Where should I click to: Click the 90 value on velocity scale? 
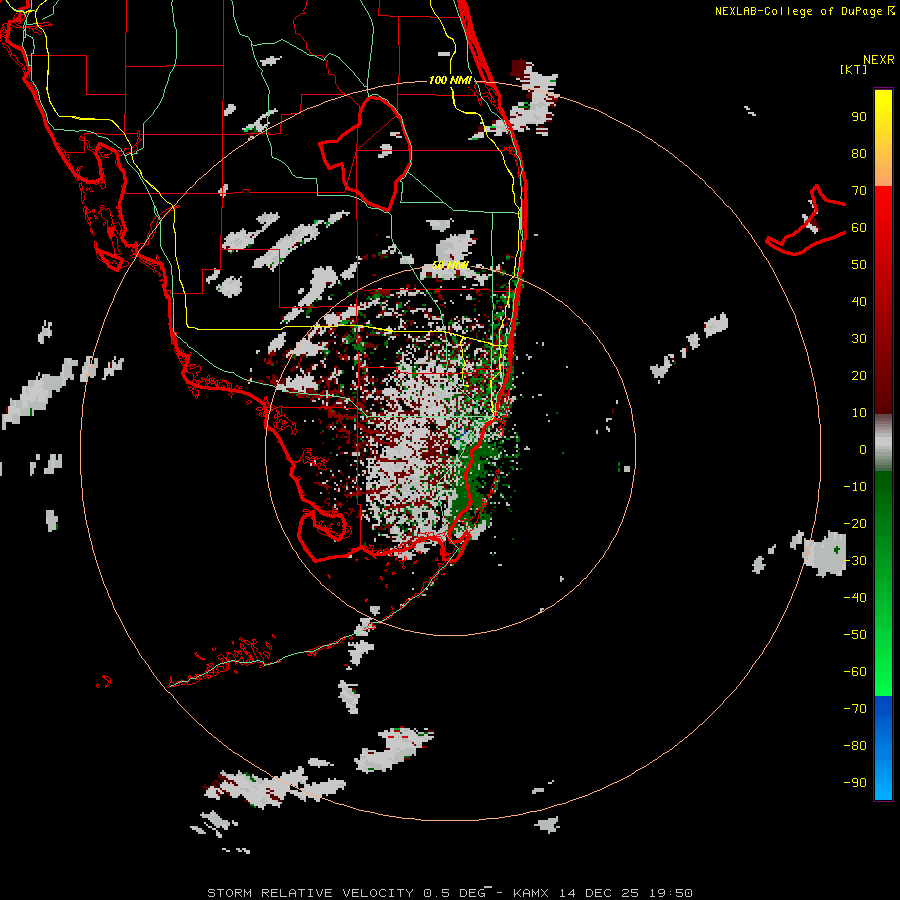859,117
